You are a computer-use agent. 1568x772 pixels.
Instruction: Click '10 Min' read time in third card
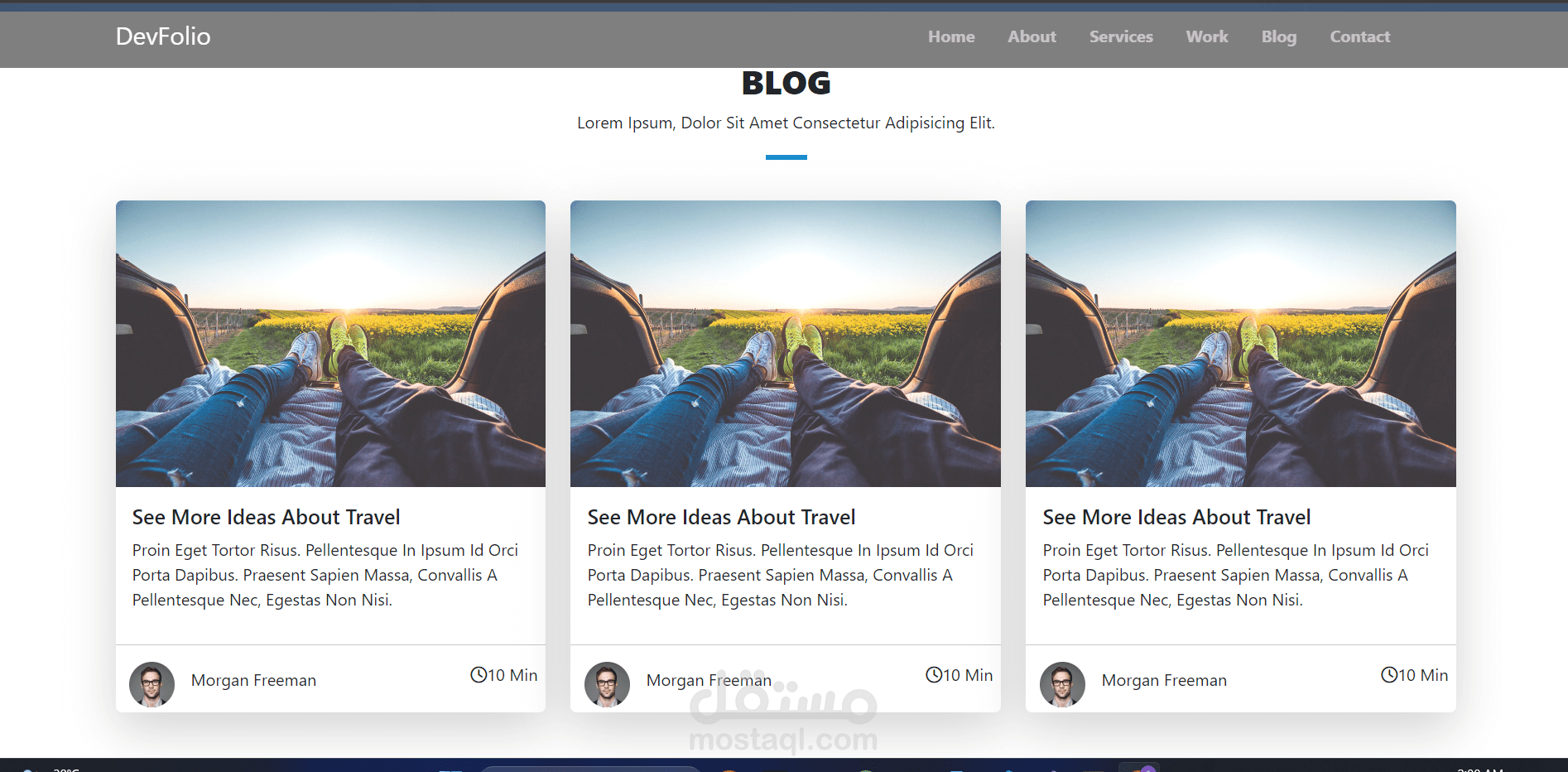click(x=1423, y=675)
